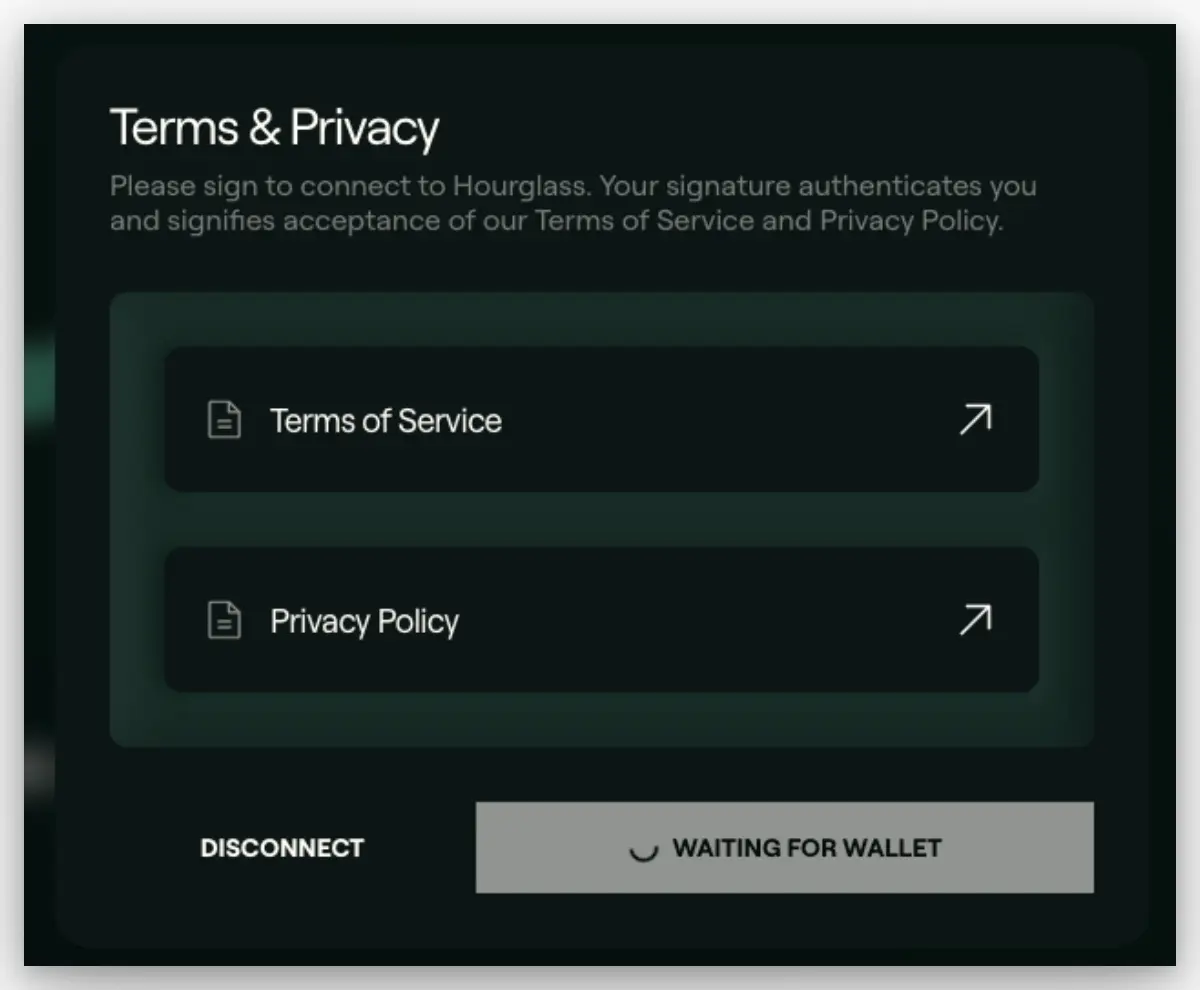1200x990 pixels.
Task: Click the loading spinner in the wallet button
Action: pos(642,850)
